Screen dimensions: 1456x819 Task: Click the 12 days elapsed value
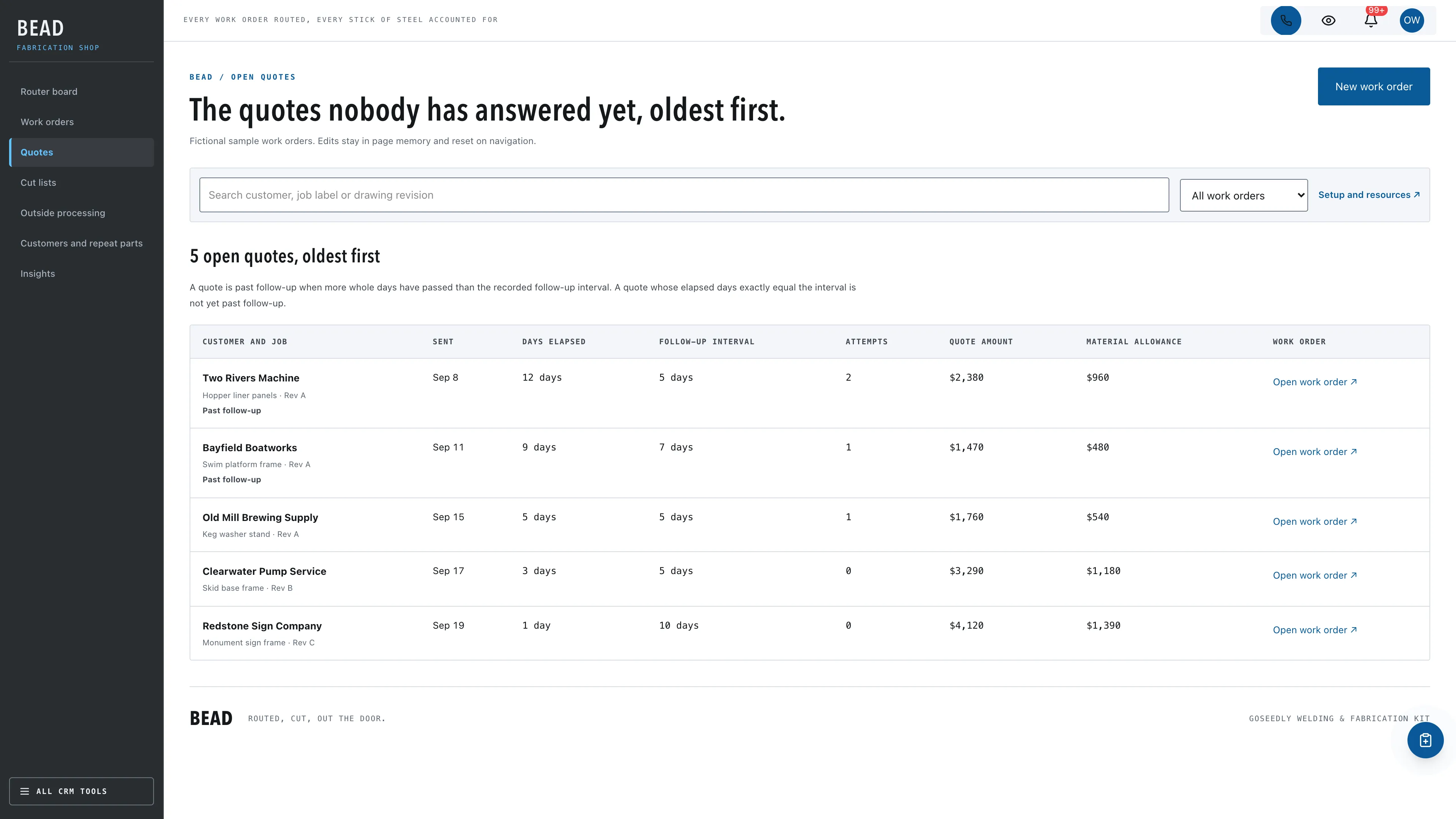click(541, 378)
